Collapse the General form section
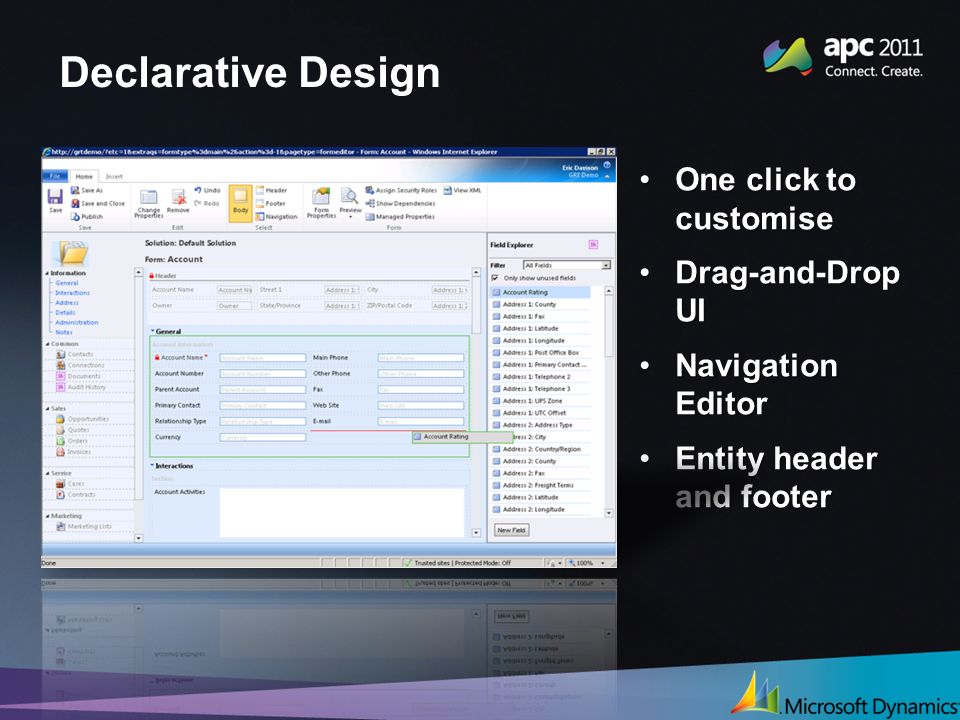The width and height of the screenshot is (960, 720). coord(153,332)
